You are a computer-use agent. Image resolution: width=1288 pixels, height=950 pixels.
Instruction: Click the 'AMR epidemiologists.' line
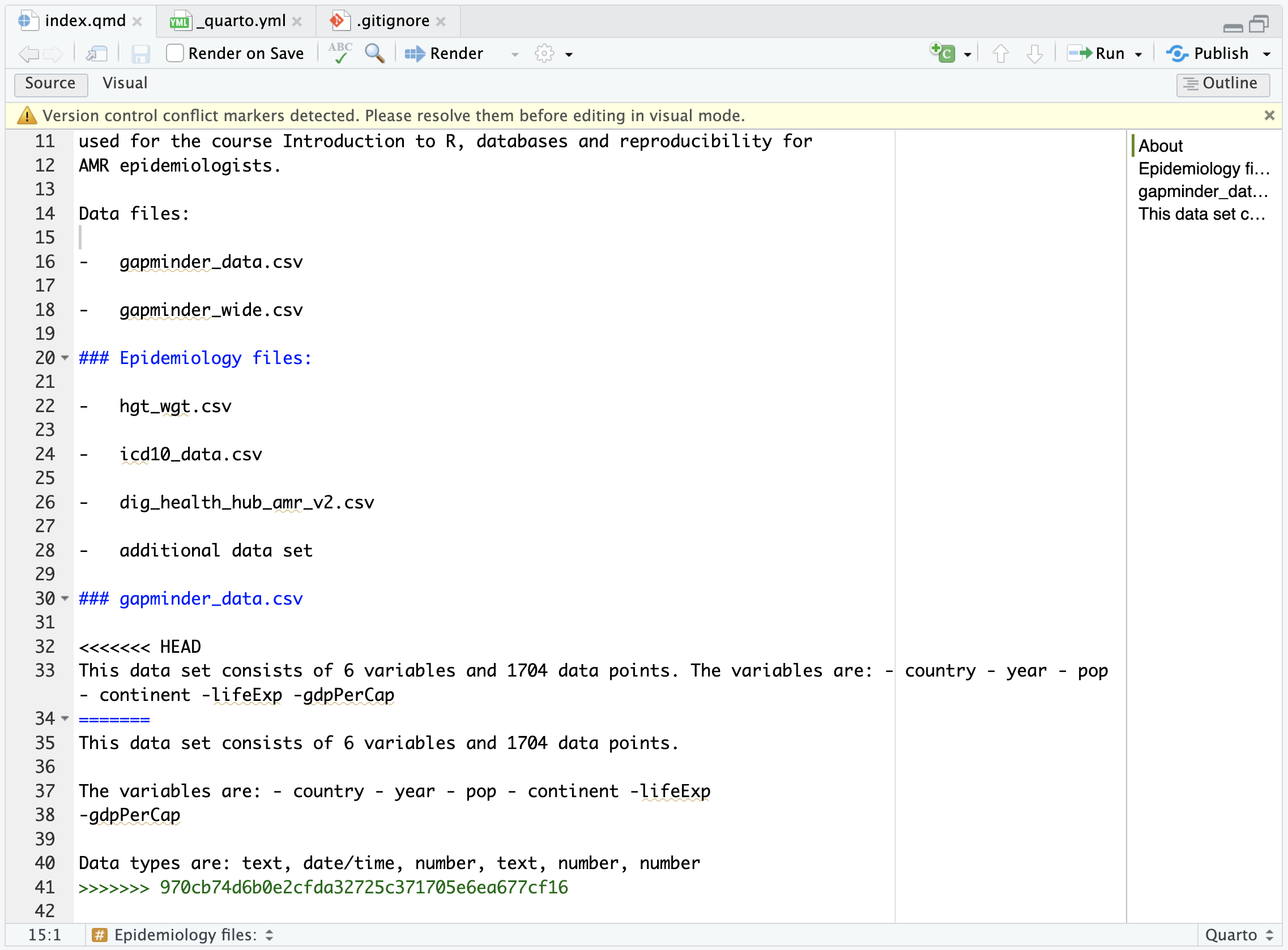(180, 166)
